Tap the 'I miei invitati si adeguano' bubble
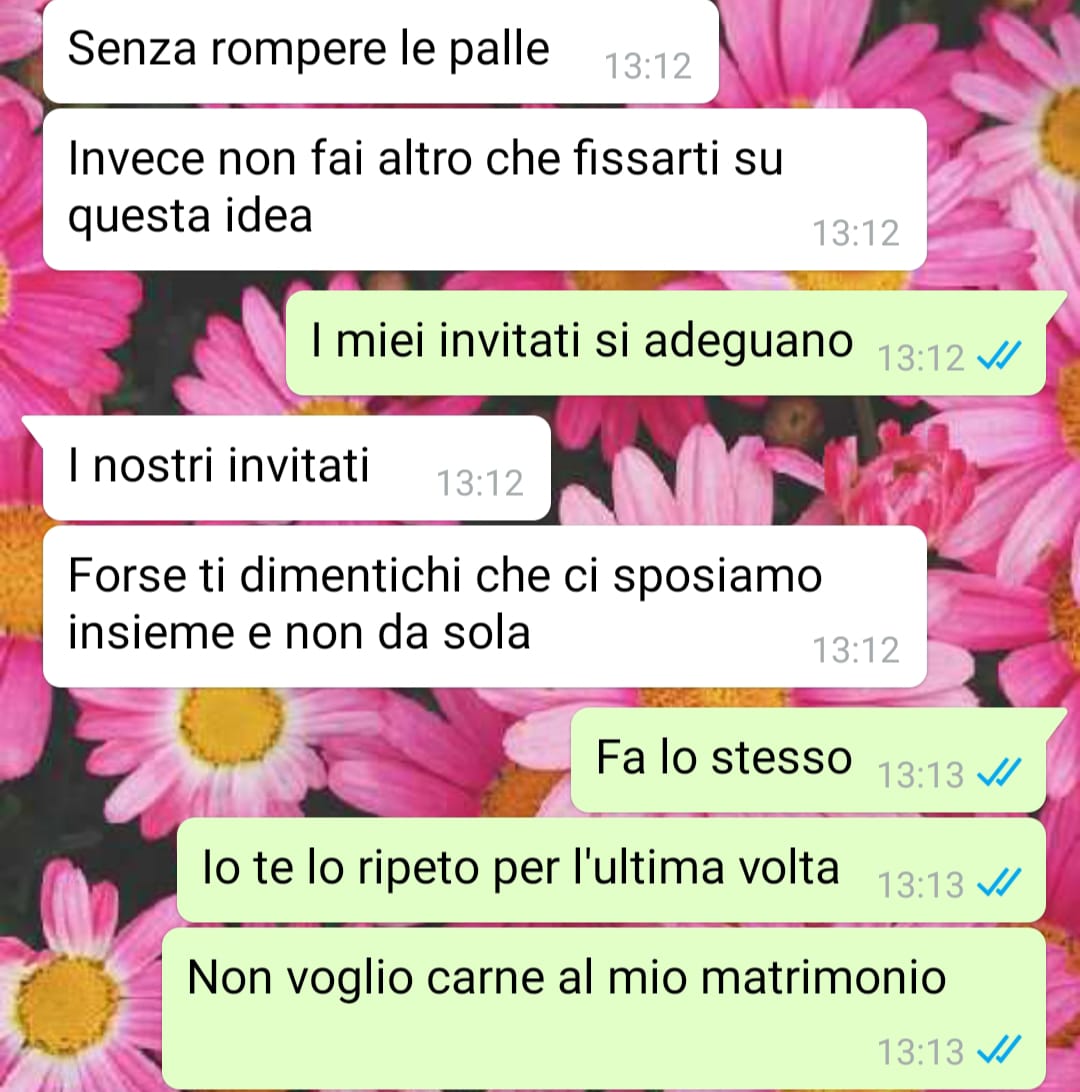This screenshot has height=1092, width=1080. point(666,343)
